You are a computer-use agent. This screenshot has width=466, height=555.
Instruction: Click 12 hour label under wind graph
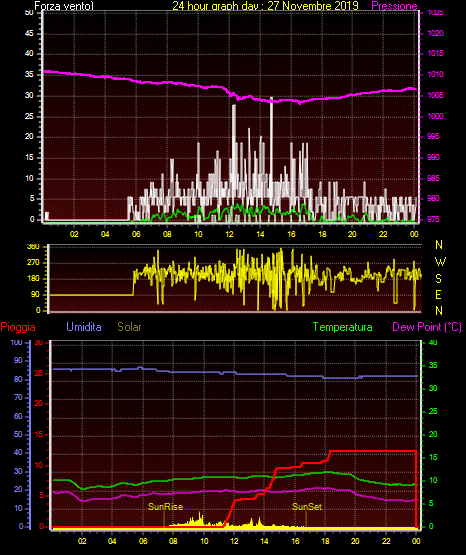229,234
